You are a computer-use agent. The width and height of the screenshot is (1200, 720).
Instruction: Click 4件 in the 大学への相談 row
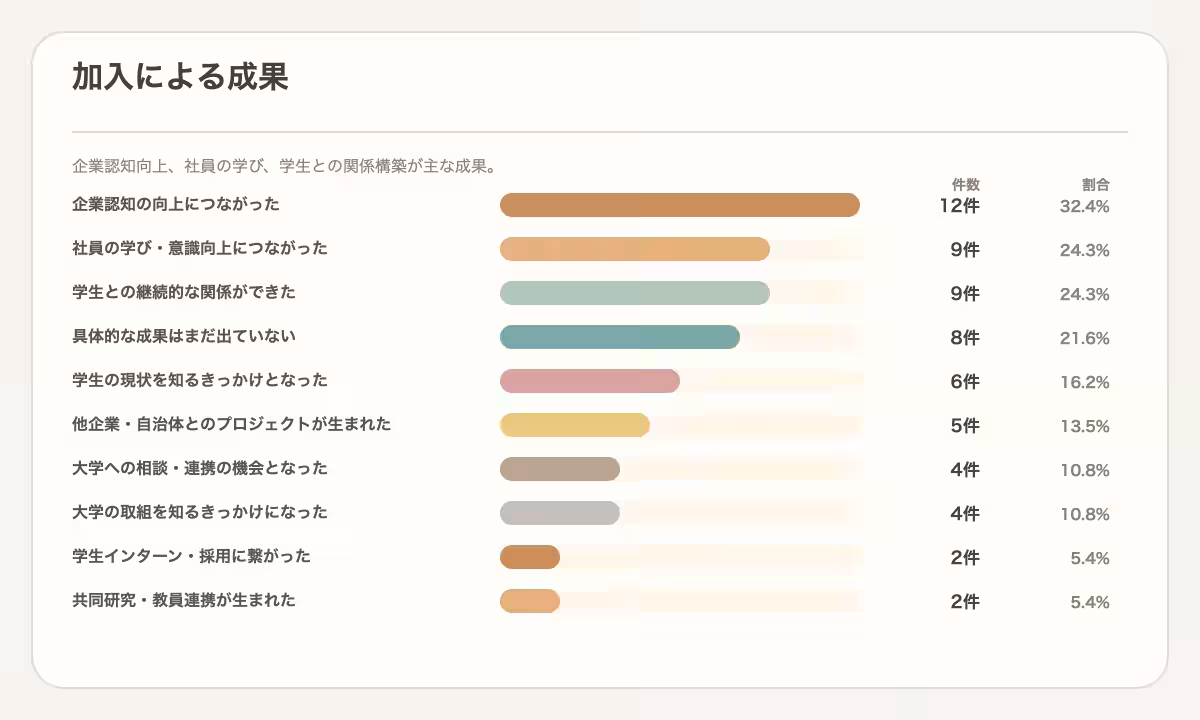click(965, 470)
